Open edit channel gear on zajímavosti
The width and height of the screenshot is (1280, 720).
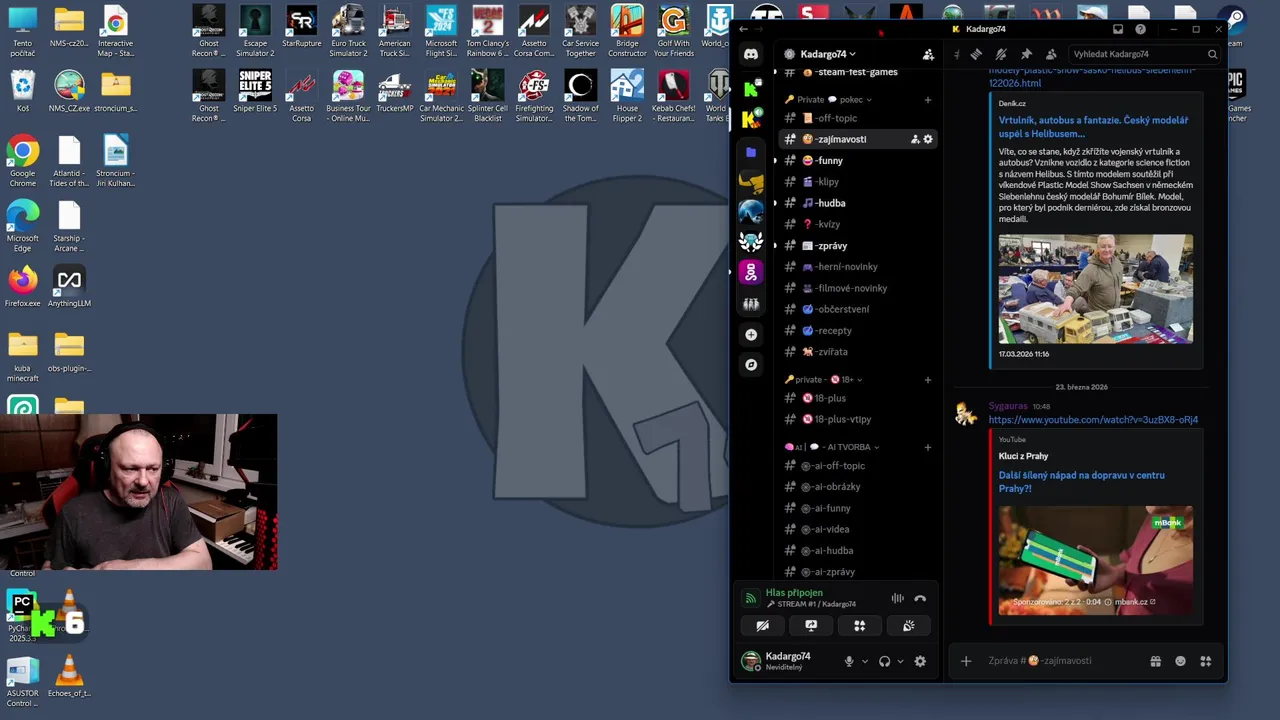point(928,139)
